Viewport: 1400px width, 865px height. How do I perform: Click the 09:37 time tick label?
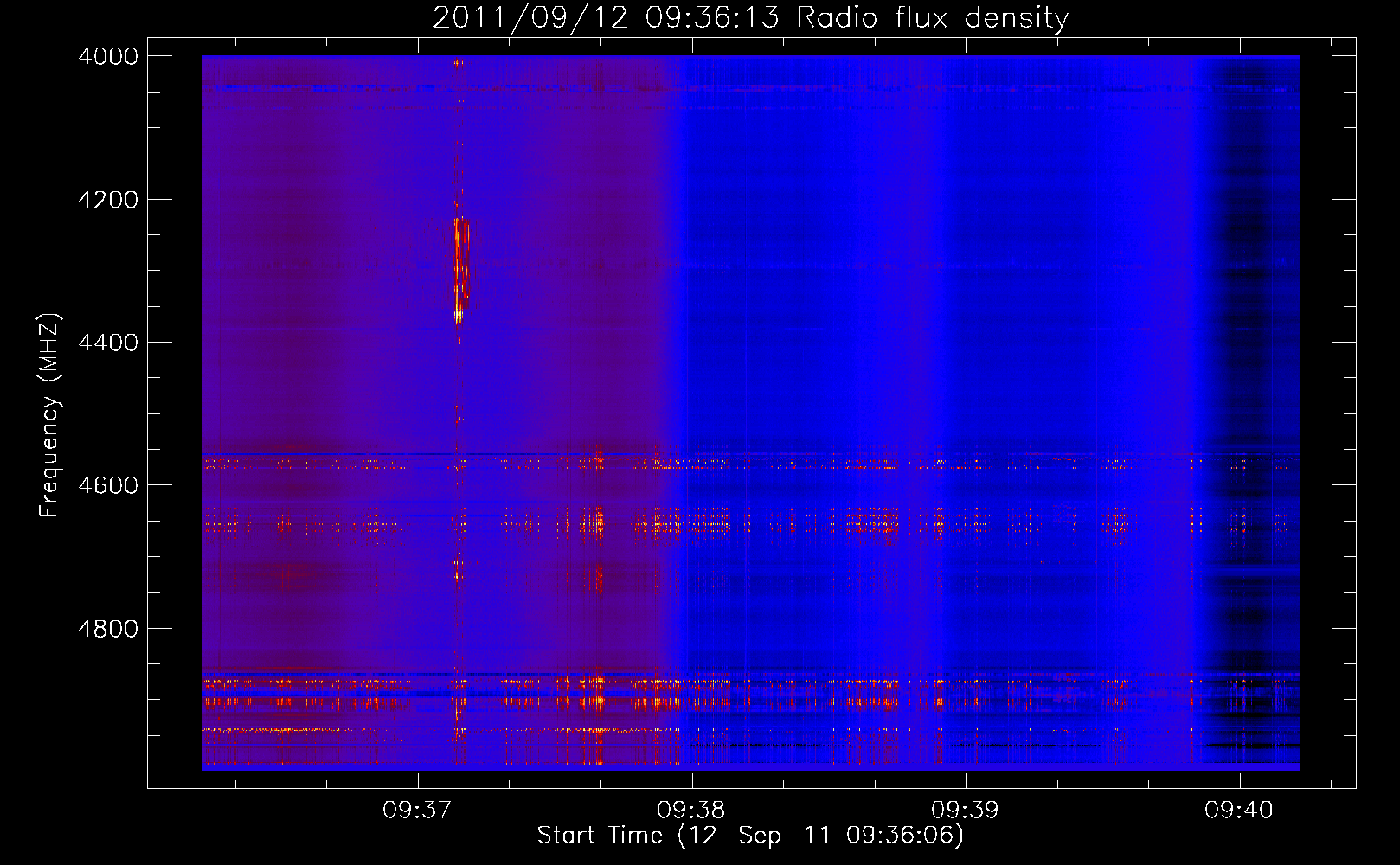418,811
